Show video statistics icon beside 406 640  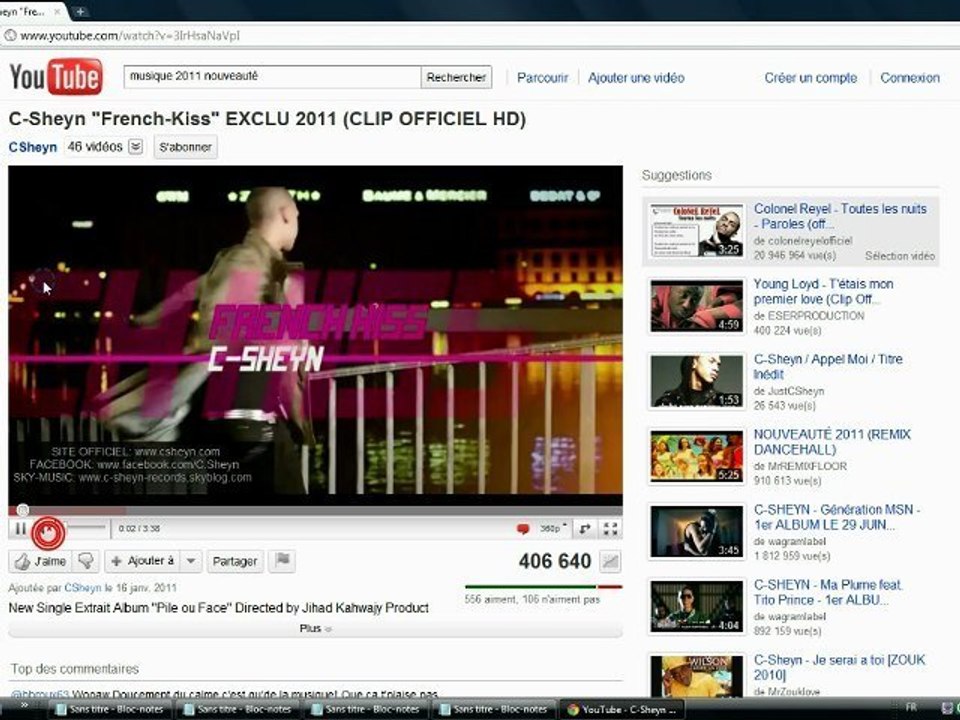tap(610, 561)
